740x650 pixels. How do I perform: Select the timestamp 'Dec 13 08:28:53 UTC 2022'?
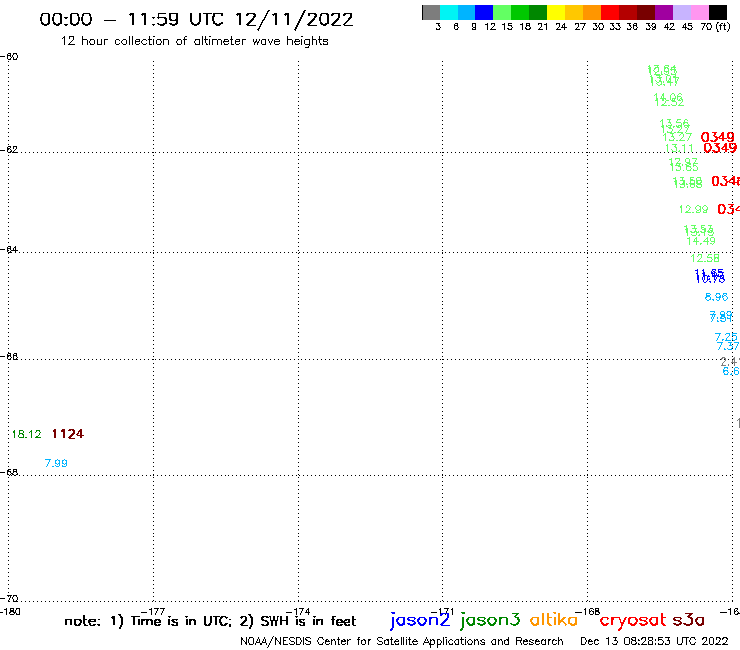click(x=654, y=641)
